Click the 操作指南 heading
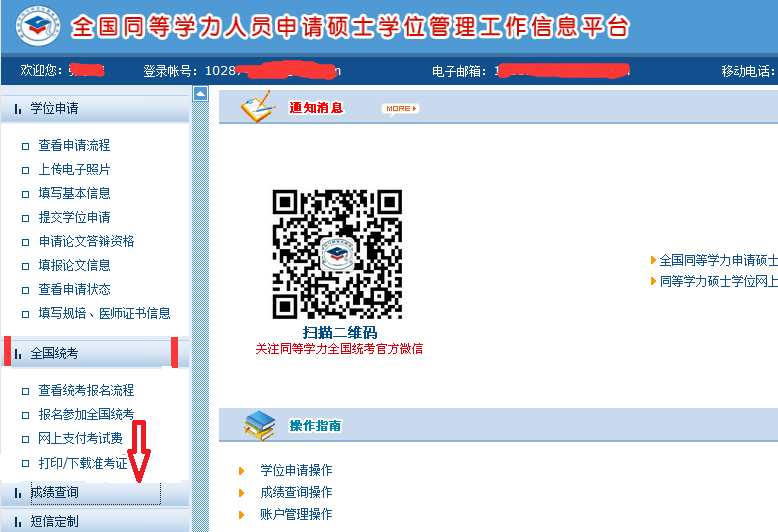Image resolution: width=778 pixels, height=532 pixels. (316, 426)
